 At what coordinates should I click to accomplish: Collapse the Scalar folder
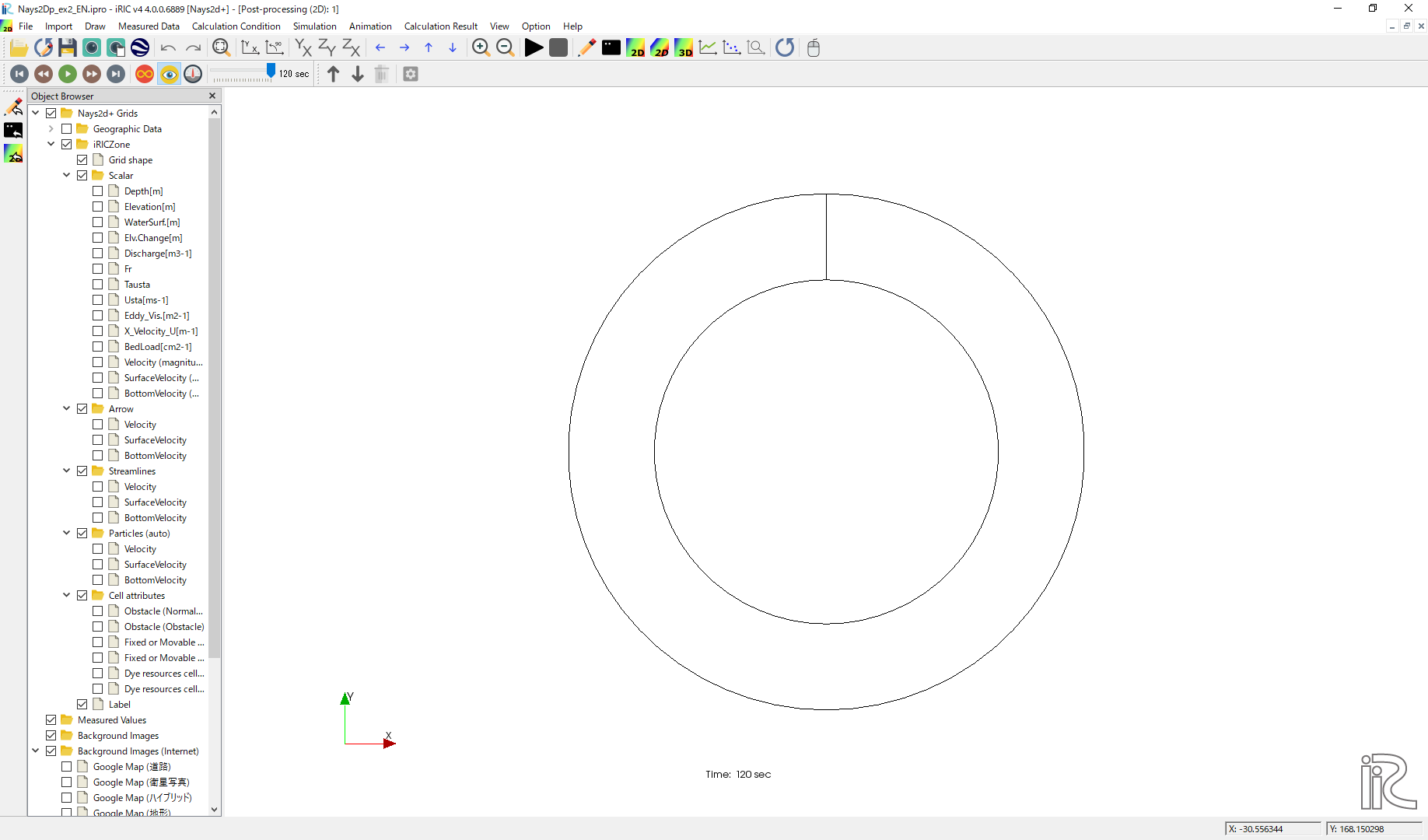tap(67, 176)
